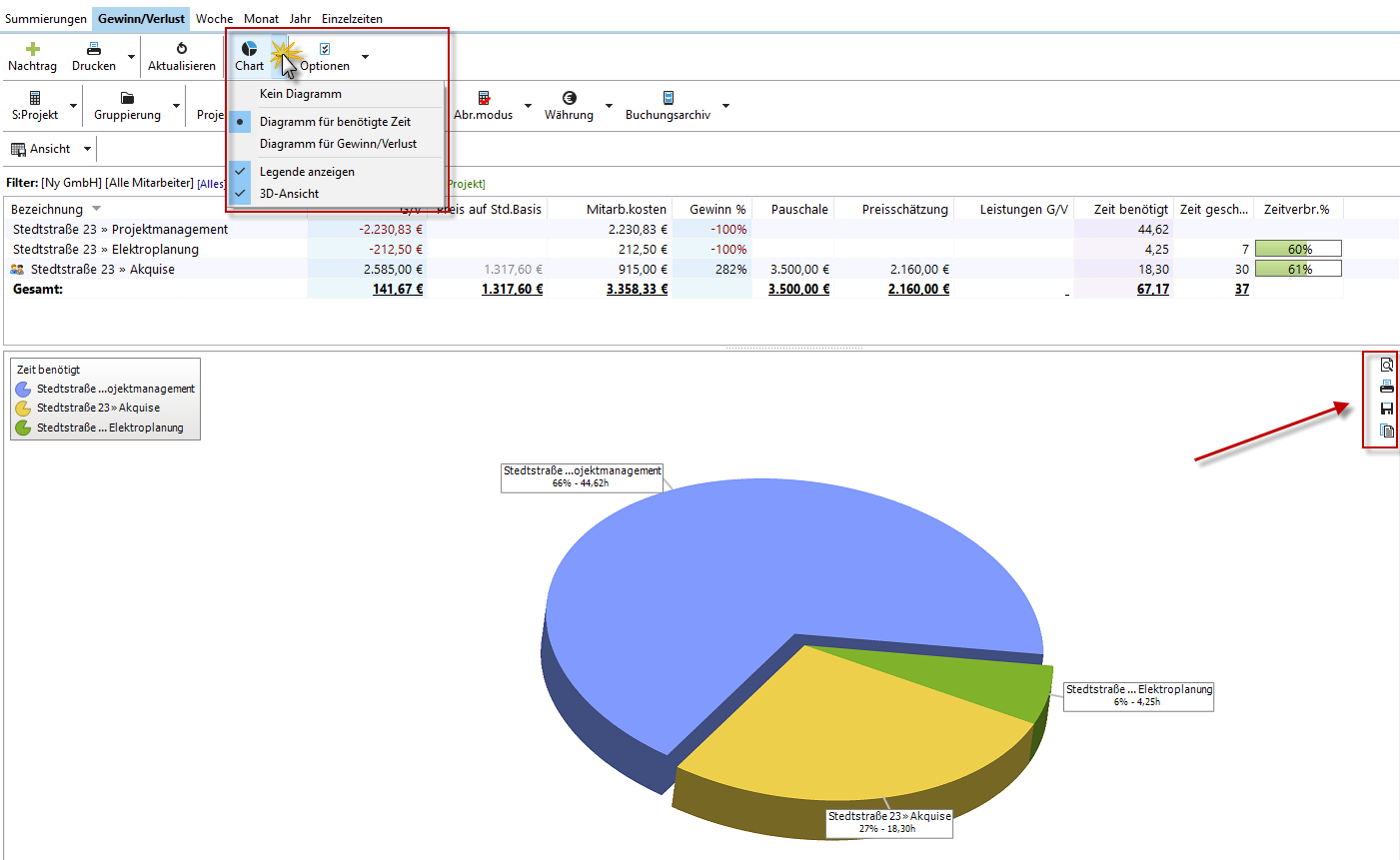Choose Diagramm für Gewinn/Verlust menu entry
This screenshot has width=1400, height=860.
338,144
